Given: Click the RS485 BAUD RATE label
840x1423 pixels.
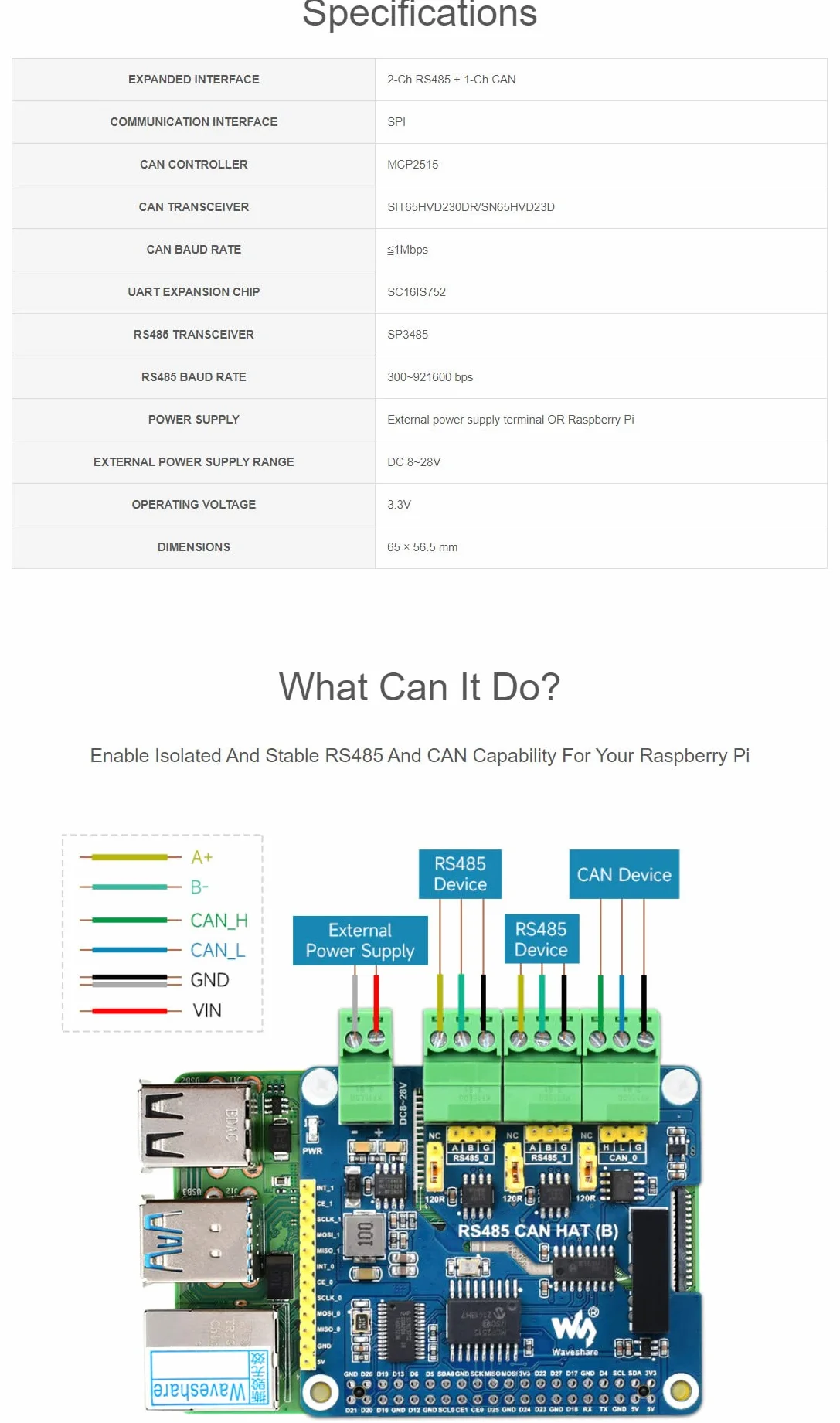Looking at the screenshot, I should 193,377.
